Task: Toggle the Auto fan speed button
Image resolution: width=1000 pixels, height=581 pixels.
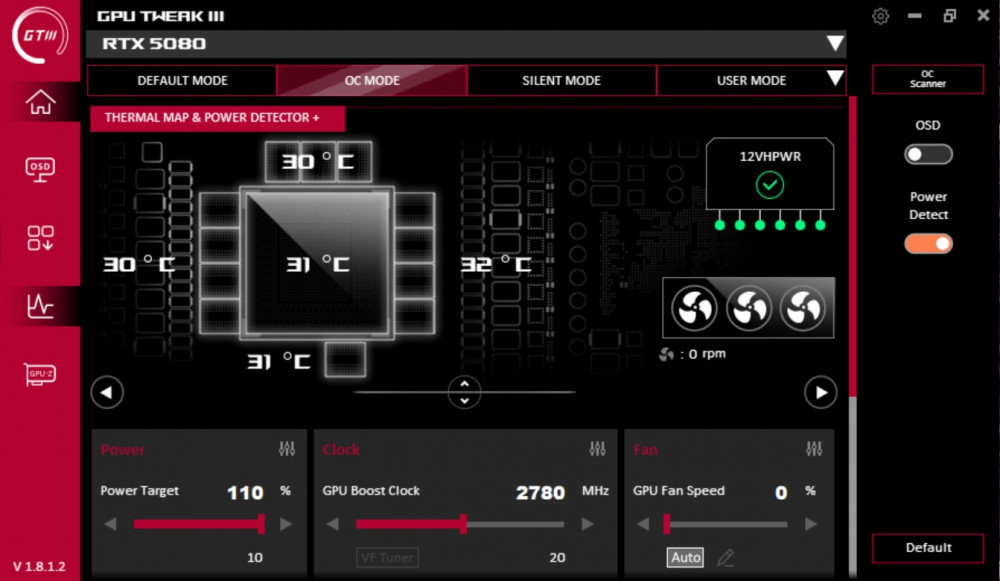Action: click(686, 557)
